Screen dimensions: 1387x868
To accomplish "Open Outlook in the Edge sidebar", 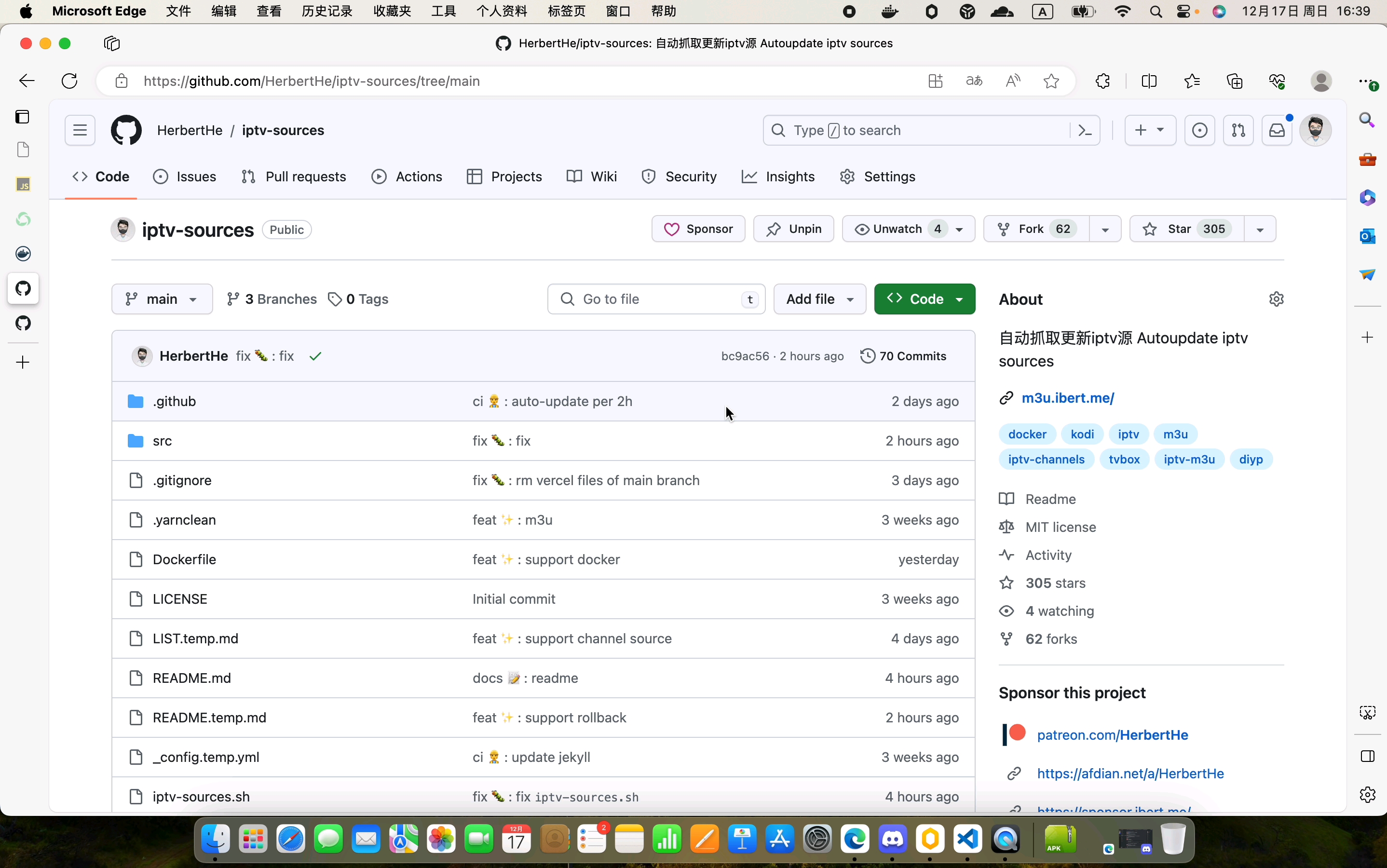I will tap(1368, 235).
